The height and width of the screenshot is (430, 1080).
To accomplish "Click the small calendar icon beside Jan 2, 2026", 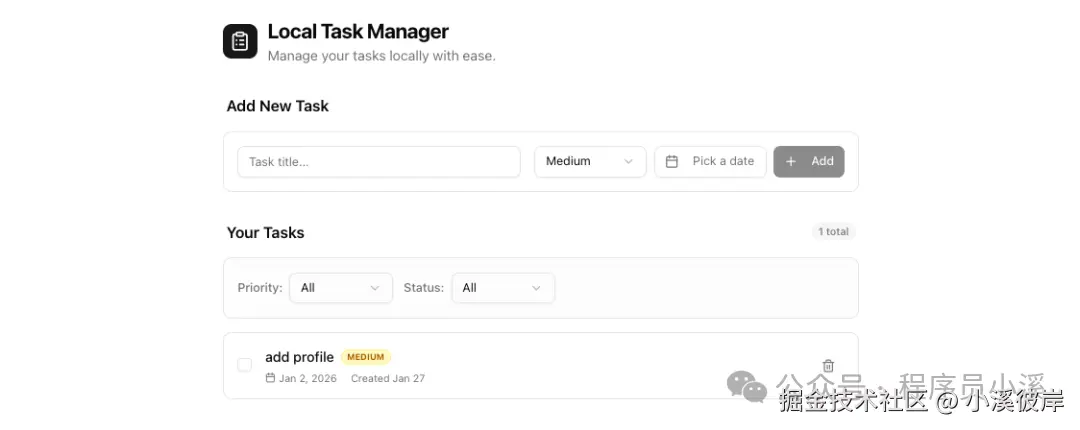I will click(x=270, y=378).
